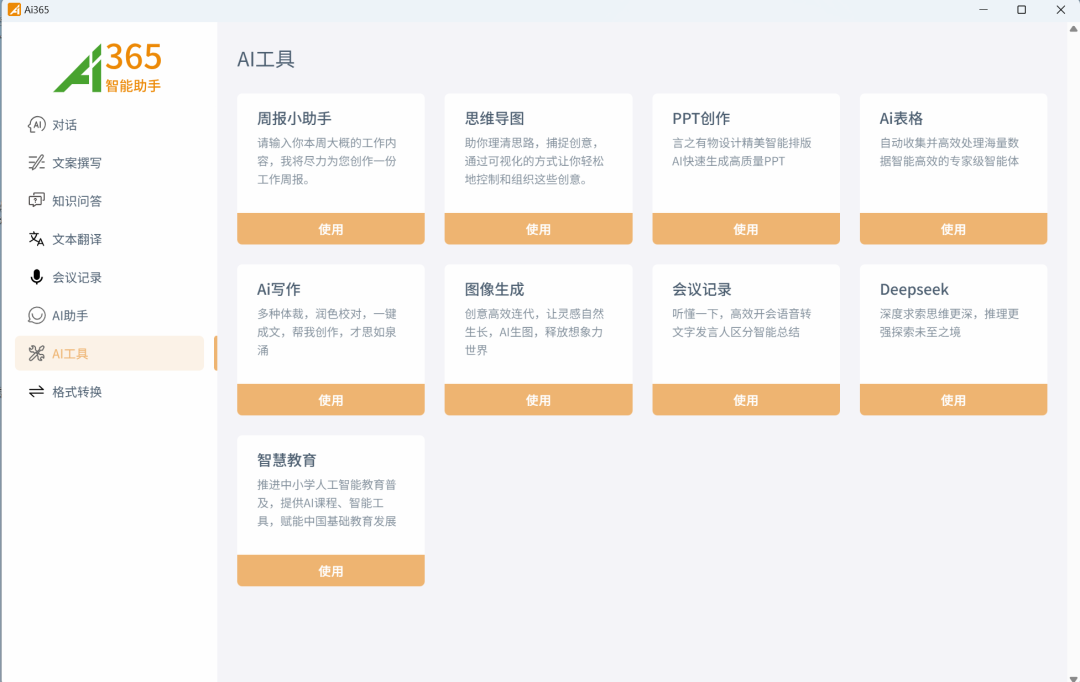
Task: Click 使用 on the 周报小助手 card
Action: [x=330, y=228]
